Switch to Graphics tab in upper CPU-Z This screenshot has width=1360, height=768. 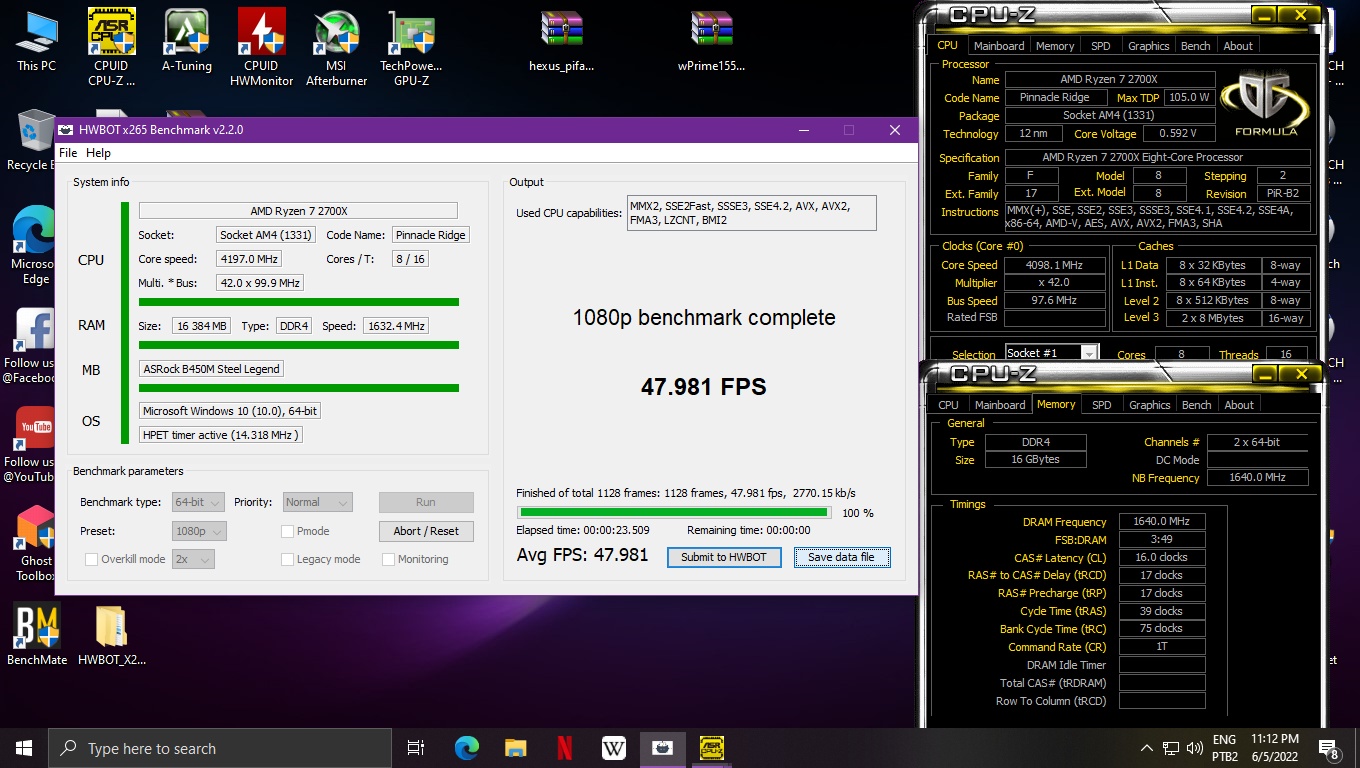pos(1148,46)
